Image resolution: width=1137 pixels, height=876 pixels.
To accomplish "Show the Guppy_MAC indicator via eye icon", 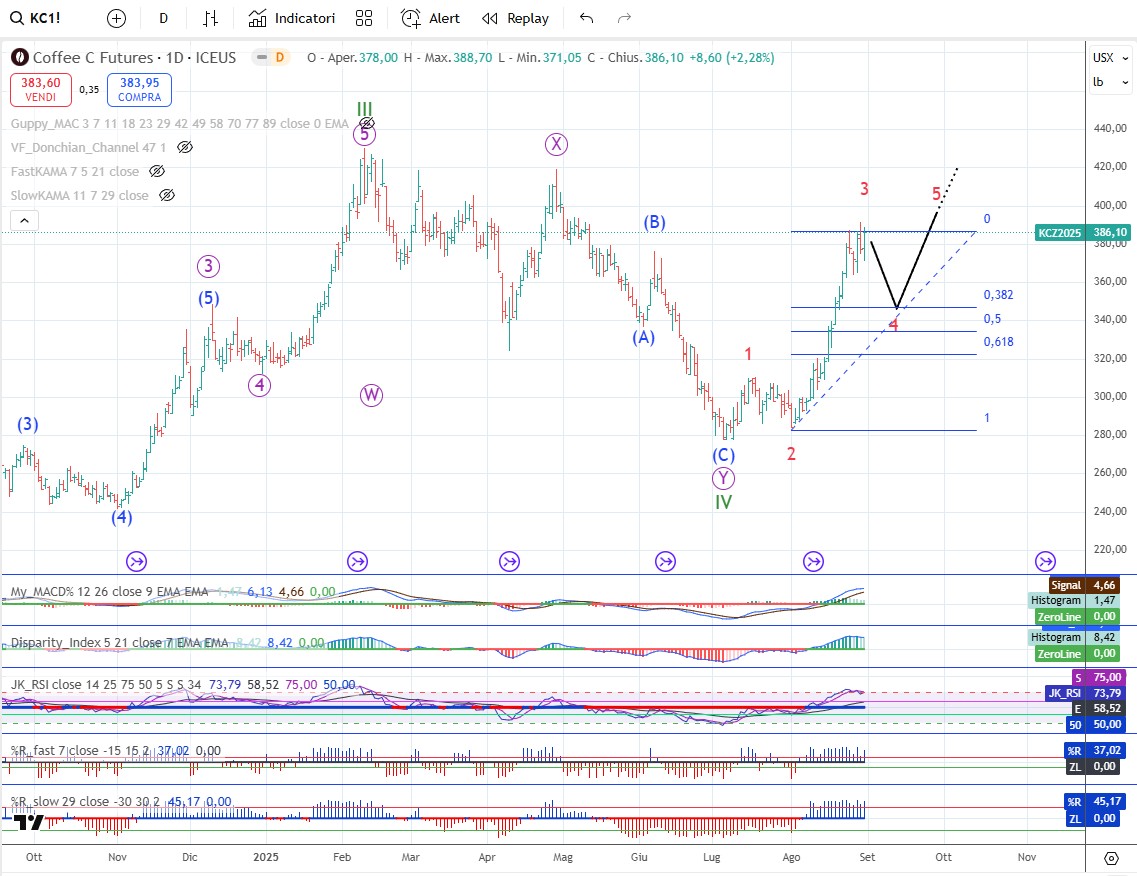I will (x=366, y=124).
